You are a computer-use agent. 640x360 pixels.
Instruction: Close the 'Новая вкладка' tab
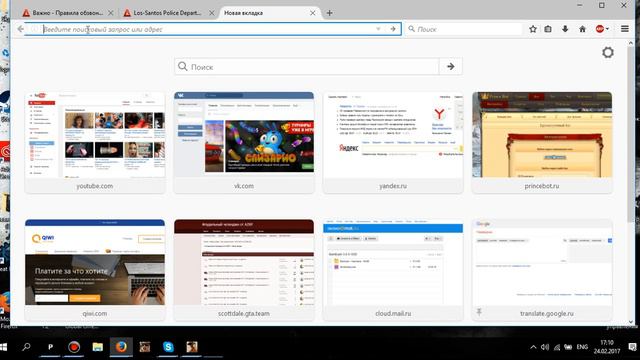[x=312, y=13]
